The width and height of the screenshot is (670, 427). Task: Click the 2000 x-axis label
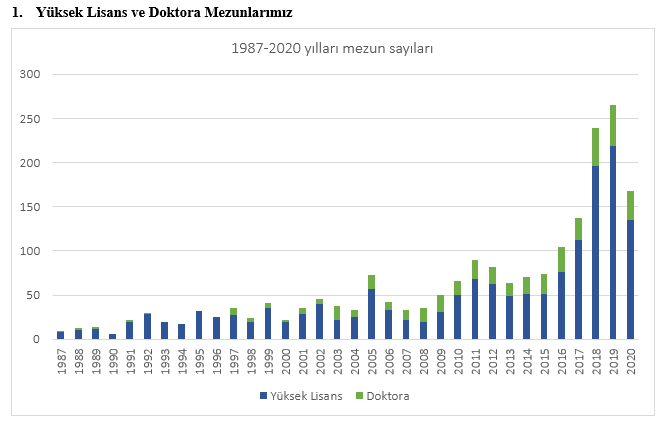pos(286,362)
